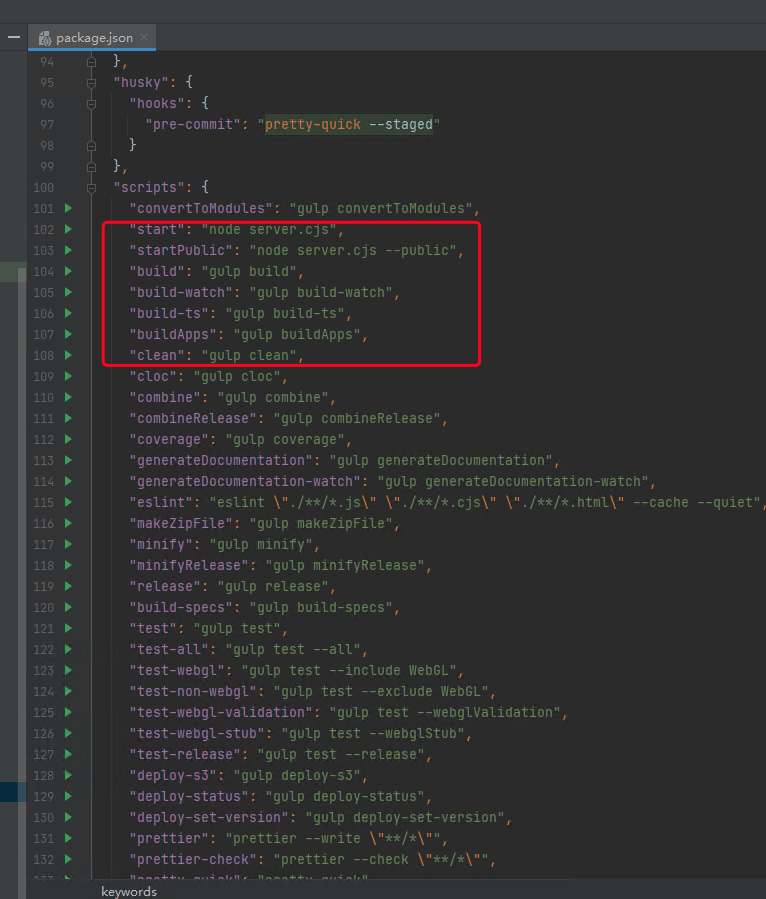Collapse the "scripts" section fold marker

92,187
